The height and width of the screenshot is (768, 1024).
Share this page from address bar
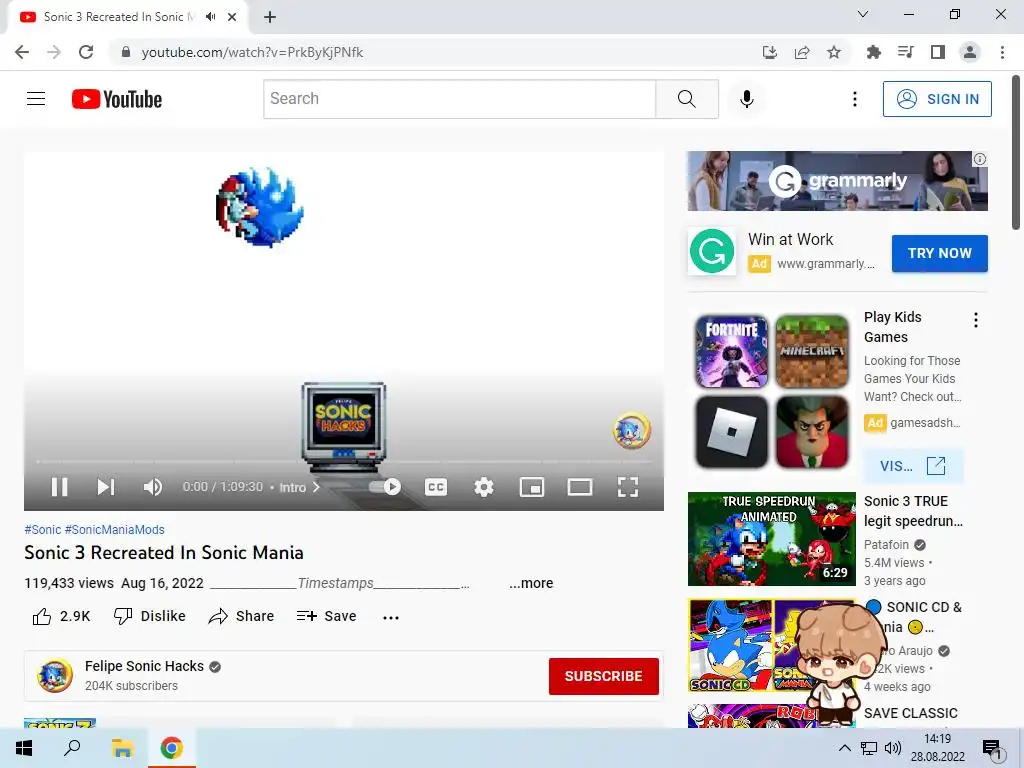[x=801, y=52]
